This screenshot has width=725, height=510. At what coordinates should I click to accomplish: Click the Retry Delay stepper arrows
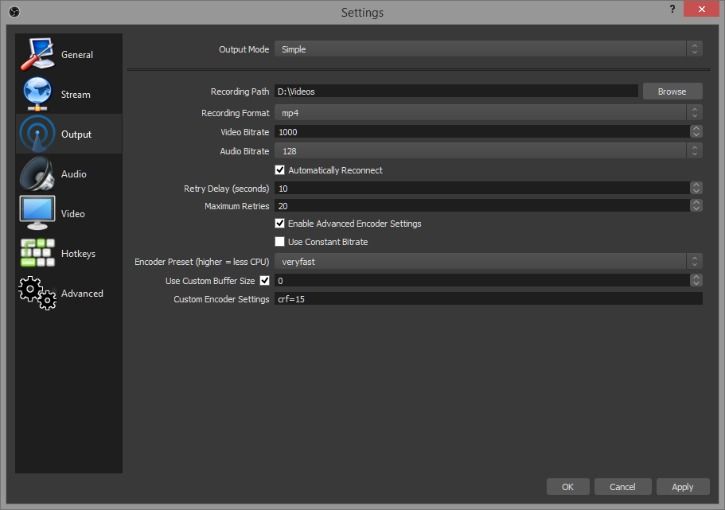696,188
